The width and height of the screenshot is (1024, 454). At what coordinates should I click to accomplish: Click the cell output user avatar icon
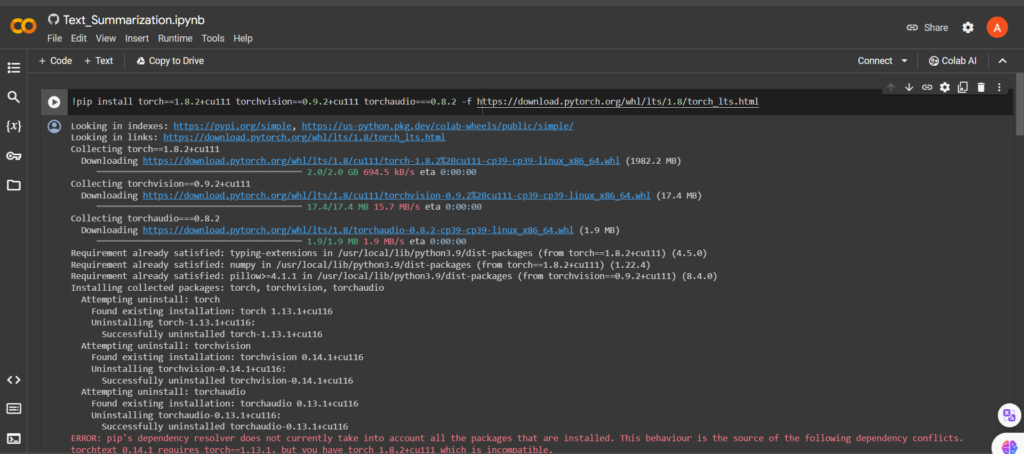(54, 126)
